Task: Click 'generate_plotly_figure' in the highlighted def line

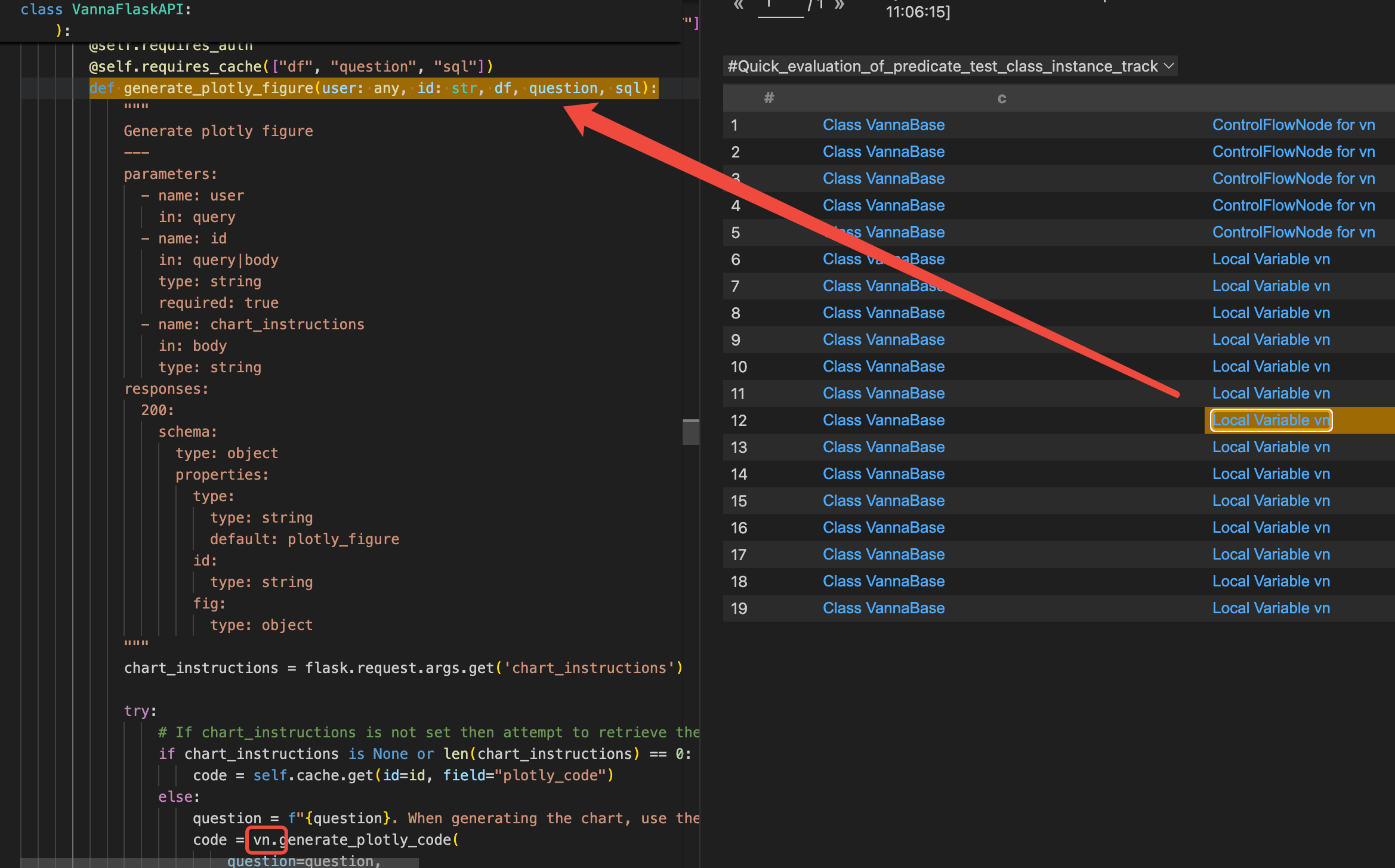Action: 218,88
